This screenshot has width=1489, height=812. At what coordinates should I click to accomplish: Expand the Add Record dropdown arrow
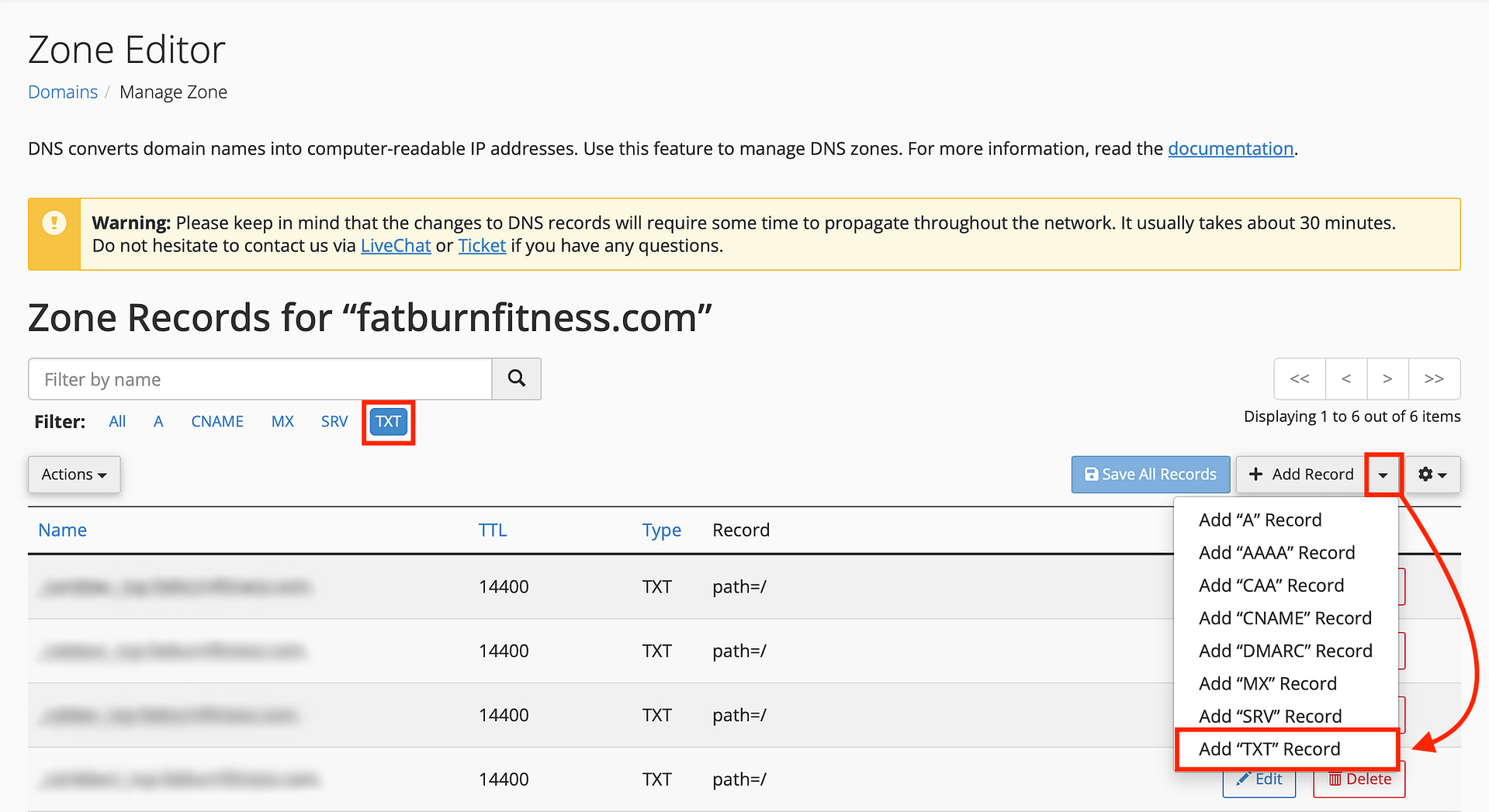pyautogui.click(x=1383, y=475)
